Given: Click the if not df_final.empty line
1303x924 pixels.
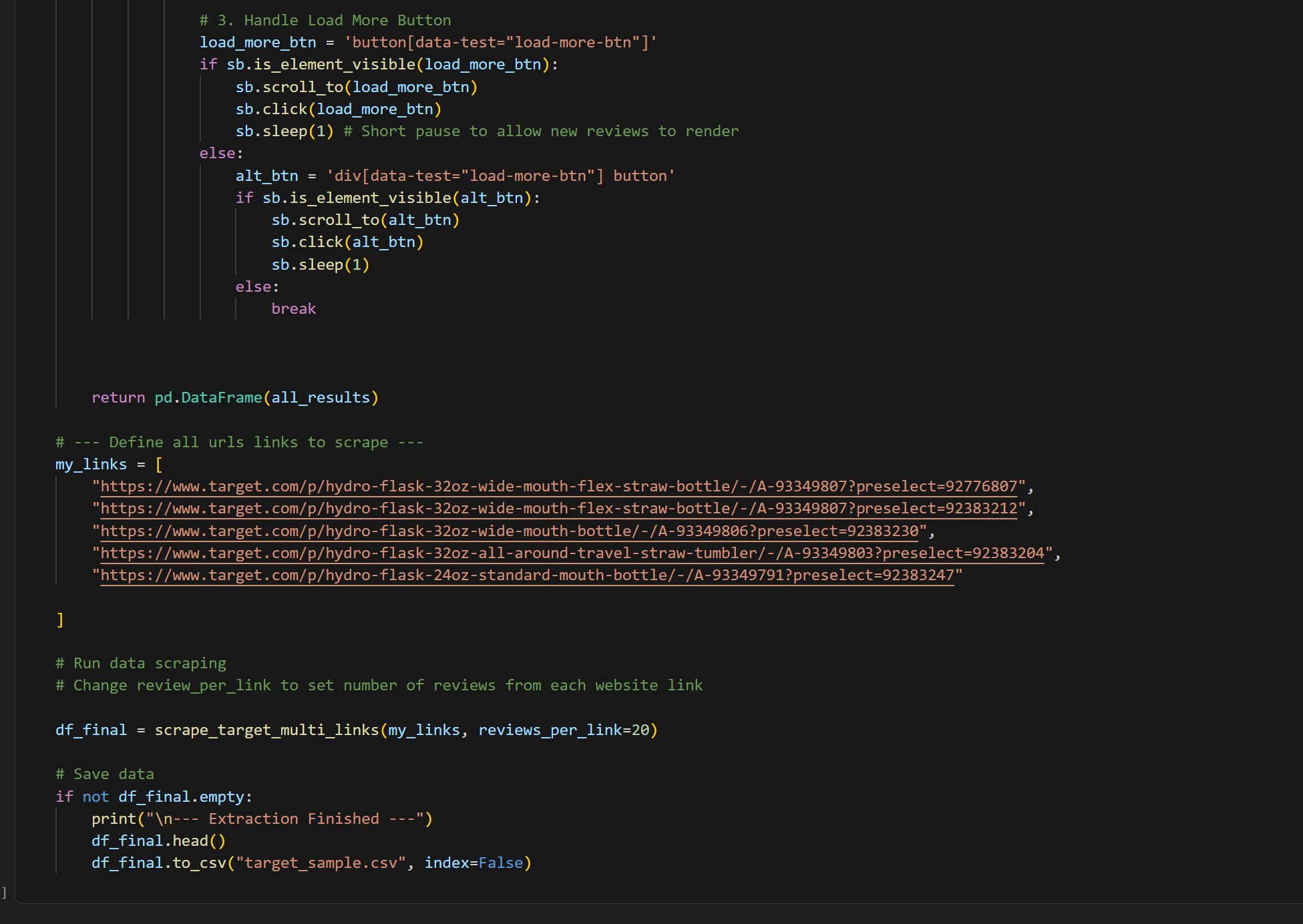Looking at the screenshot, I should (x=154, y=797).
